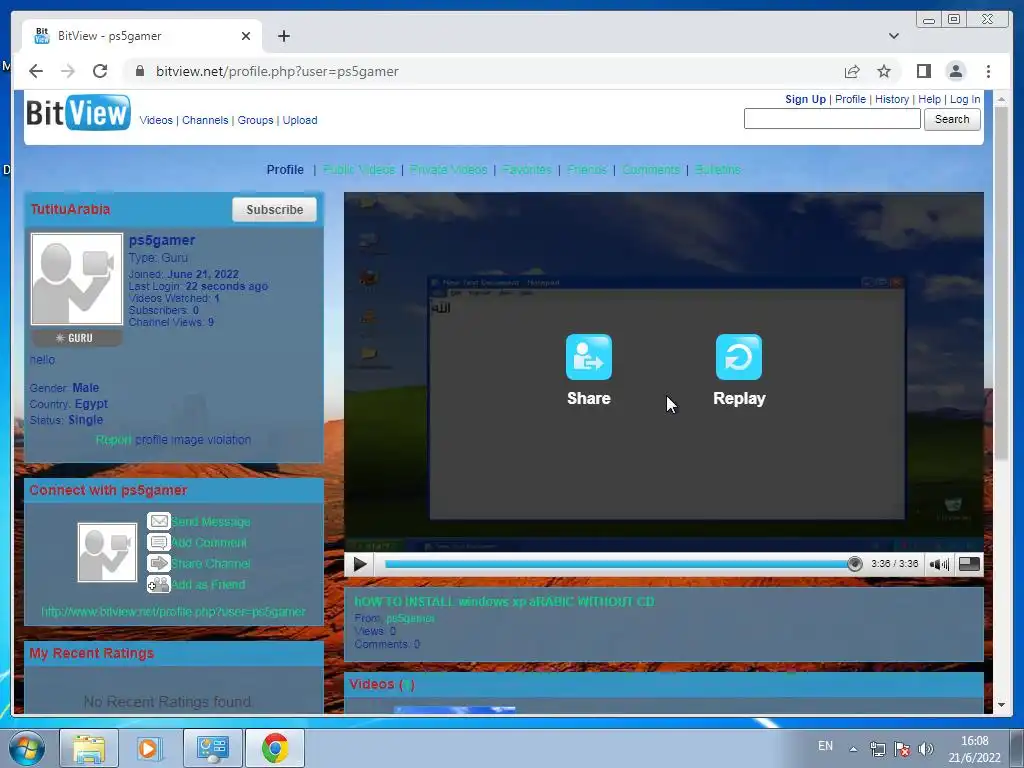
Task: Click the address bar URL
Action: click(x=277, y=71)
